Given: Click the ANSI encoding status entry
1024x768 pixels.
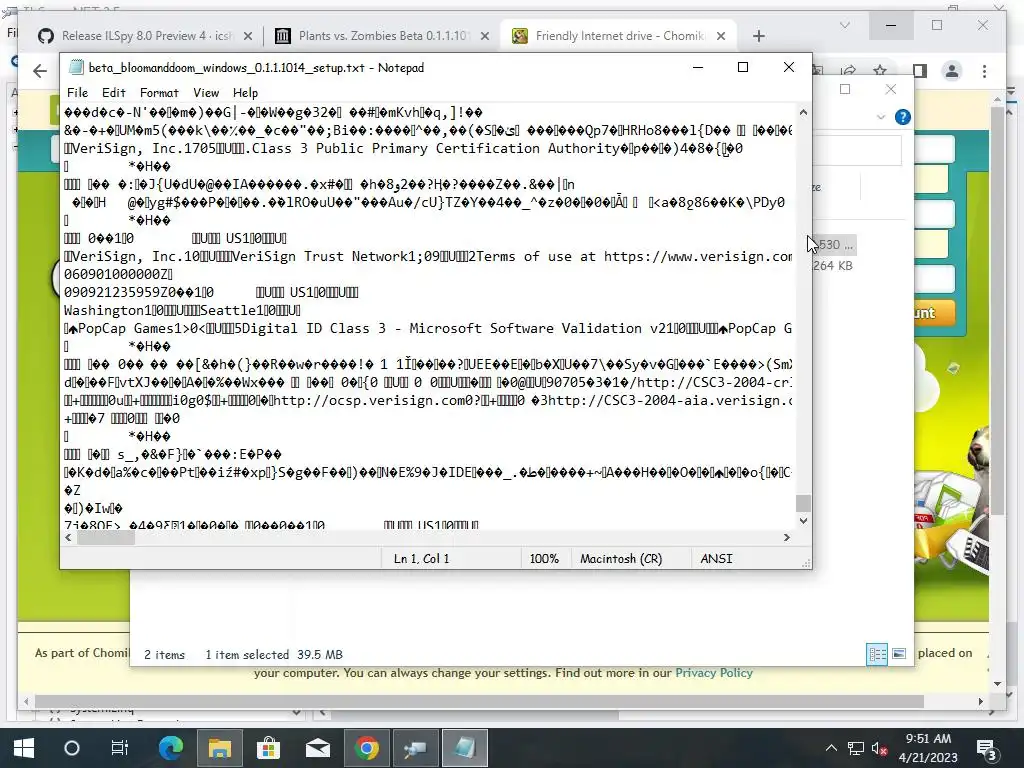Looking at the screenshot, I should (x=716, y=558).
